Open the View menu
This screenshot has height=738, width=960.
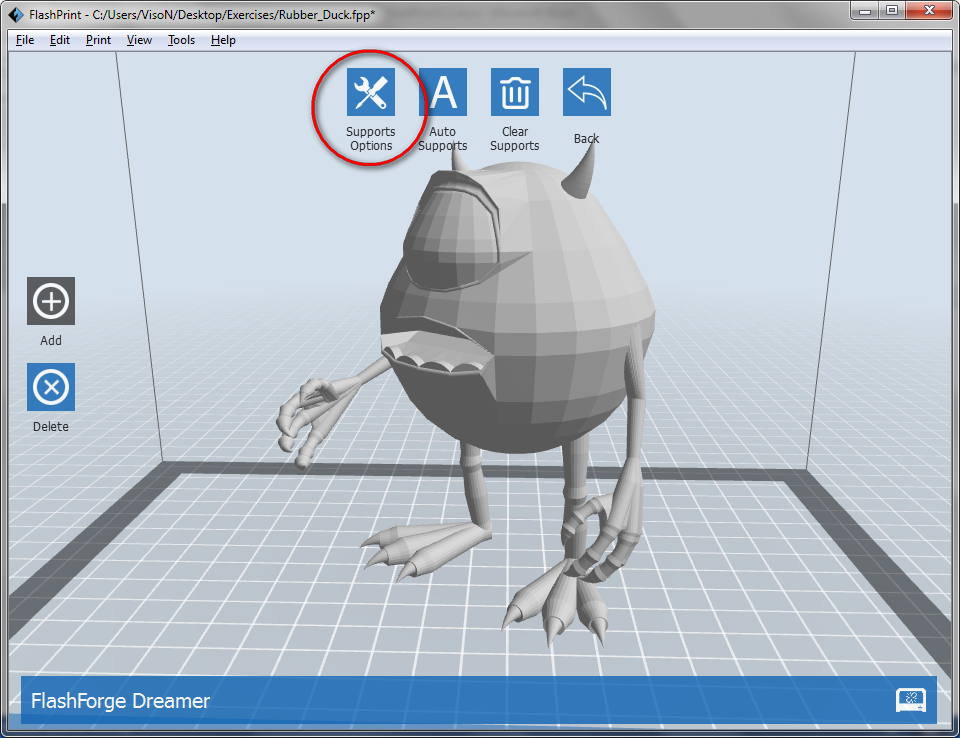[139, 40]
